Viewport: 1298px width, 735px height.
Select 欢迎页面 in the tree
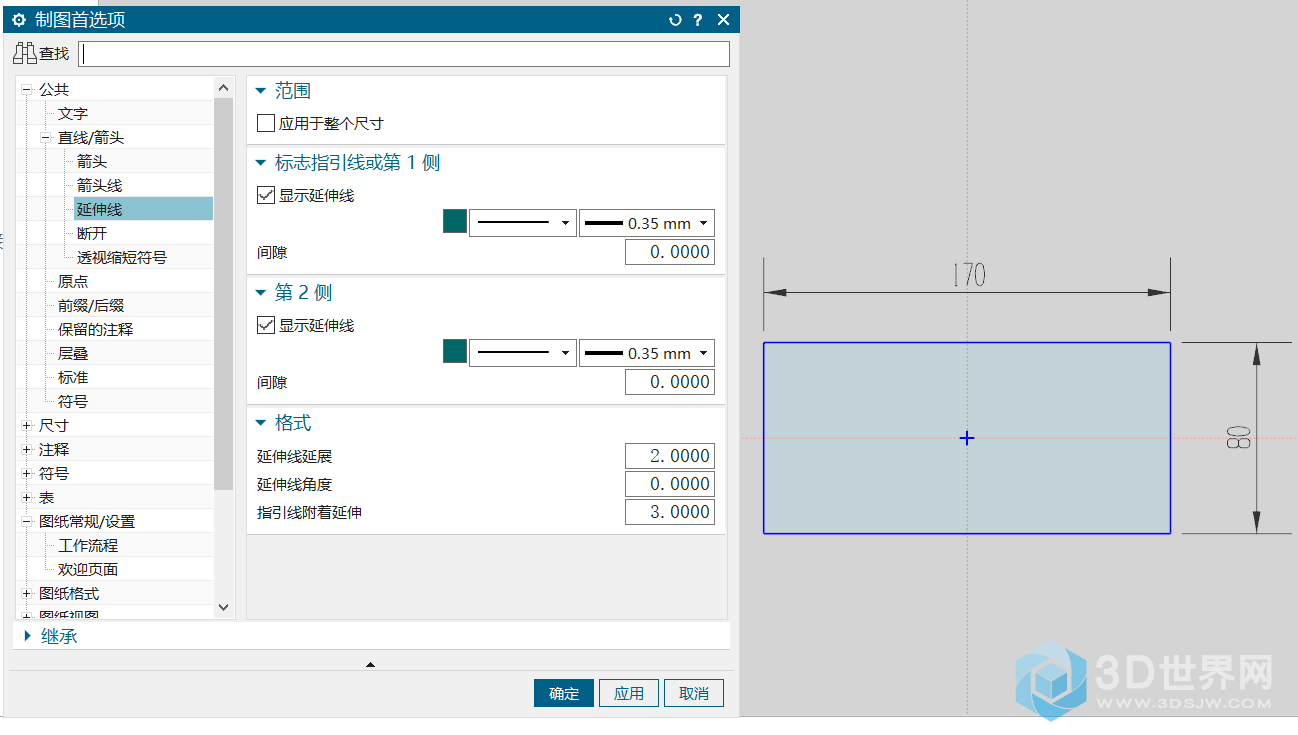(88, 570)
